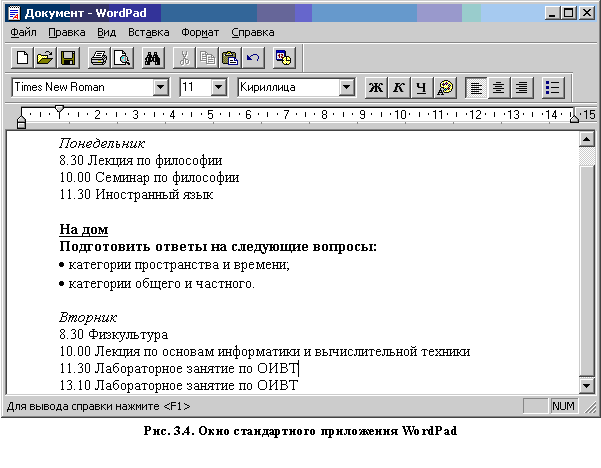
Task: Toggle underline formatting with the Ч button
Action: pos(422,88)
